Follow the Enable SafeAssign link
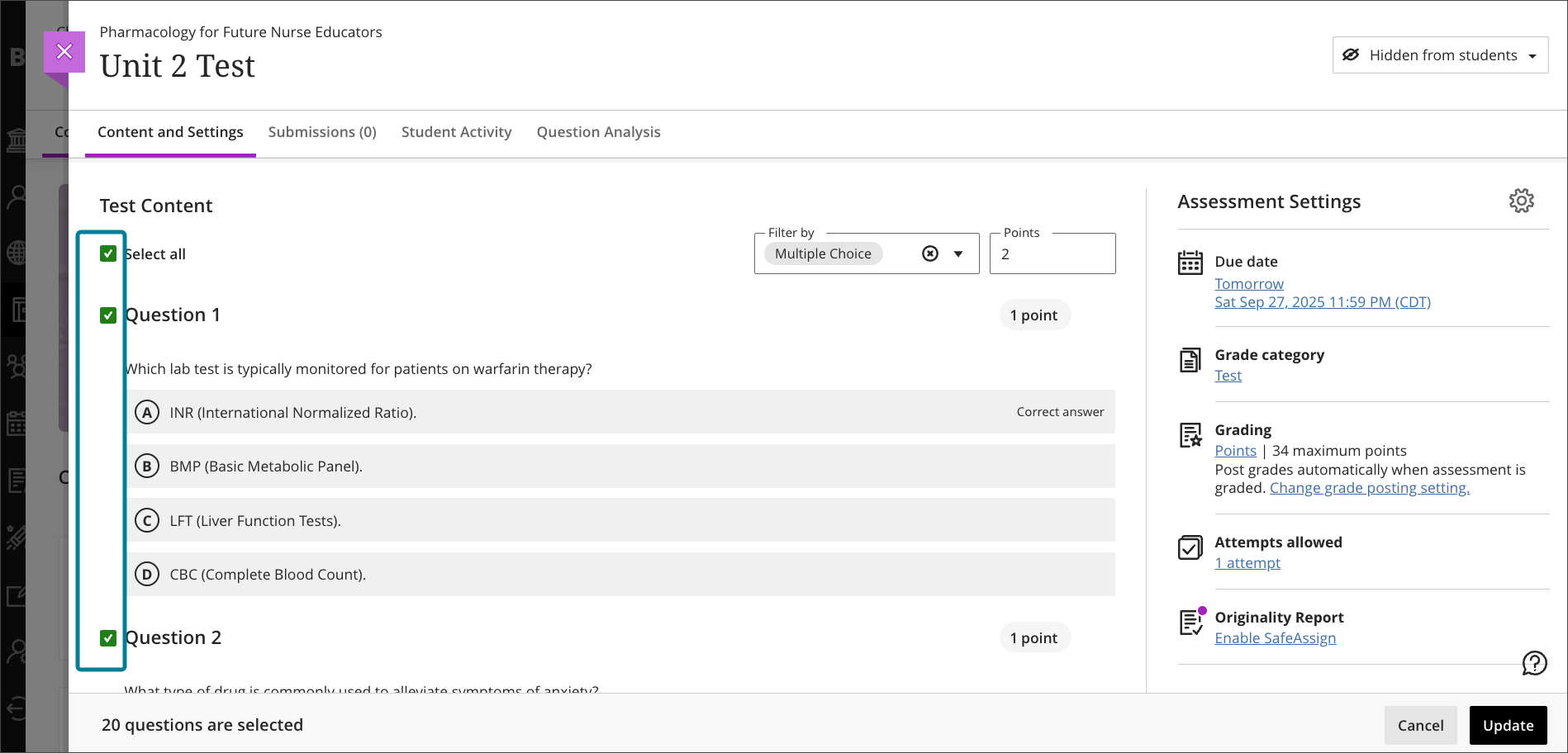The image size is (1568, 753). pos(1275,638)
